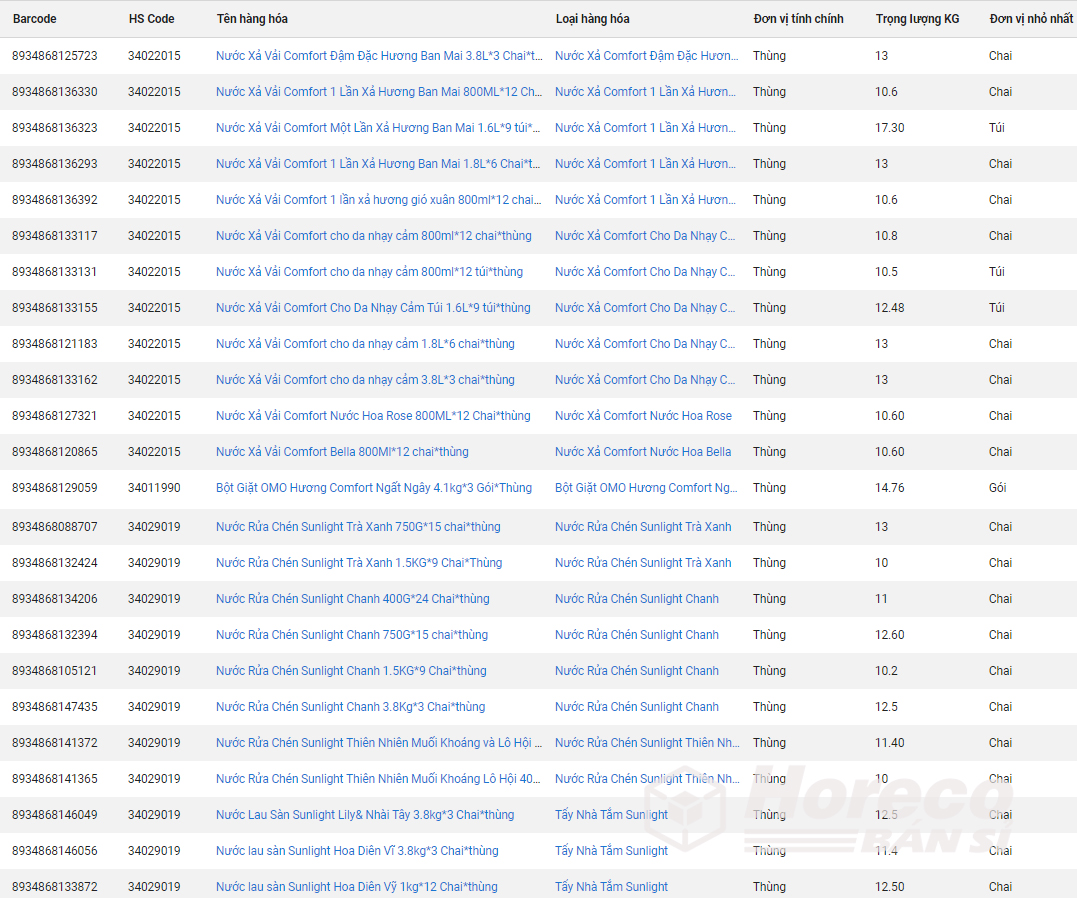Click weight value 11.40
The image size is (1077, 898).
point(889,743)
